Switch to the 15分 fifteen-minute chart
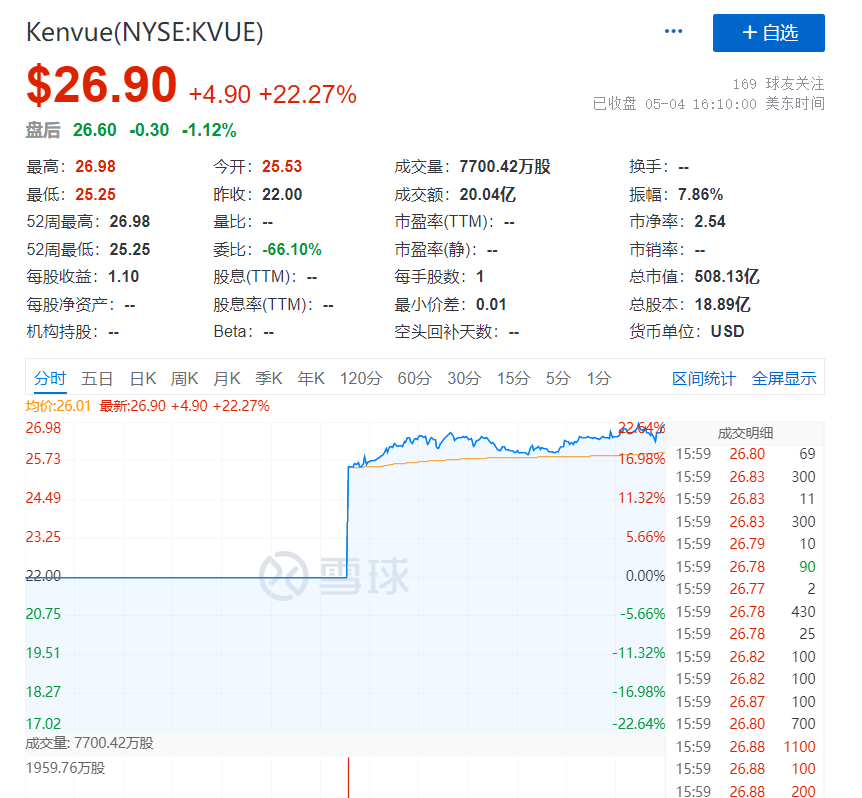 pyautogui.click(x=513, y=378)
